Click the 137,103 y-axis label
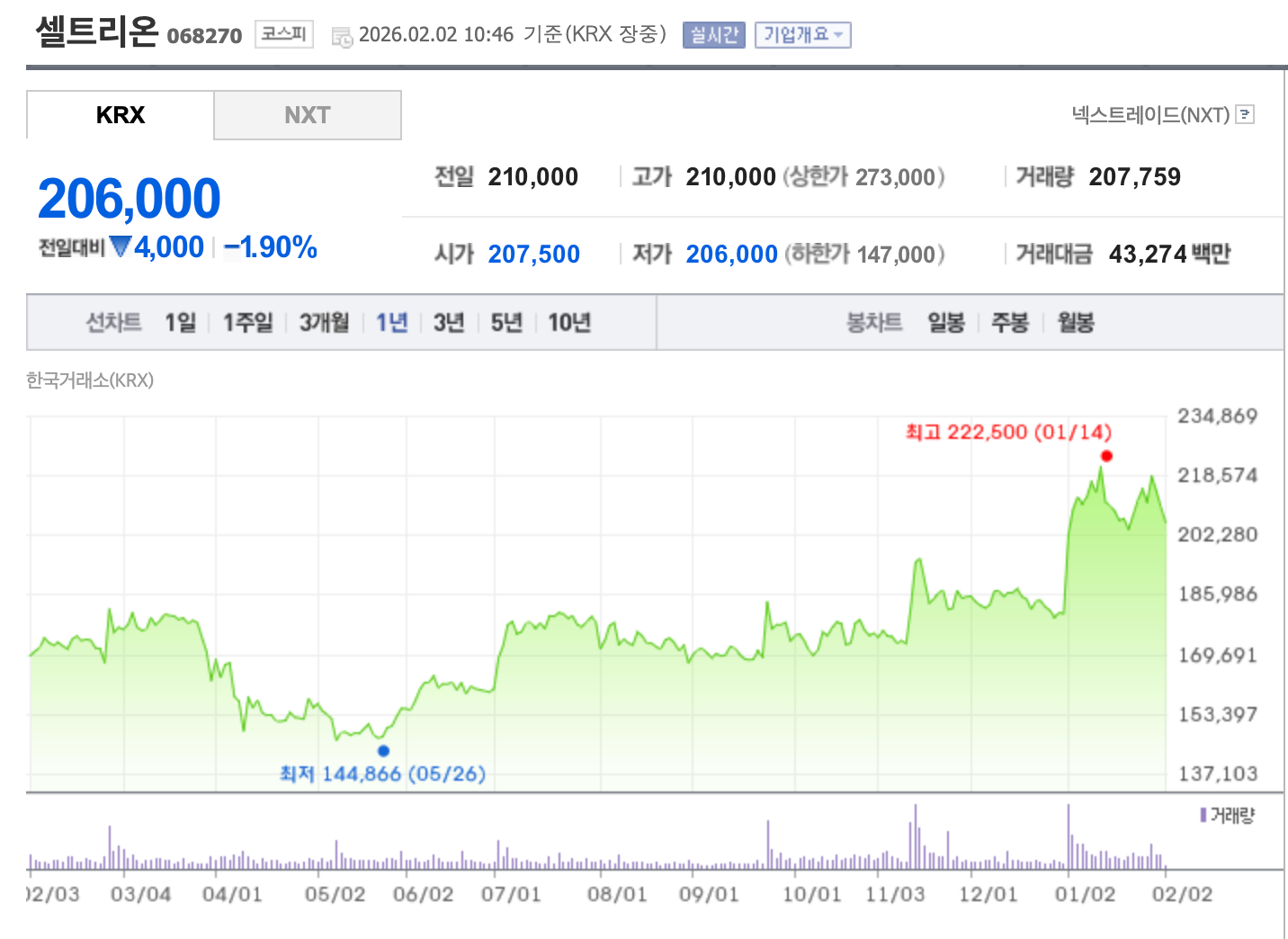The width and height of the screenshot is (1288, 939). coord(1218,774)
